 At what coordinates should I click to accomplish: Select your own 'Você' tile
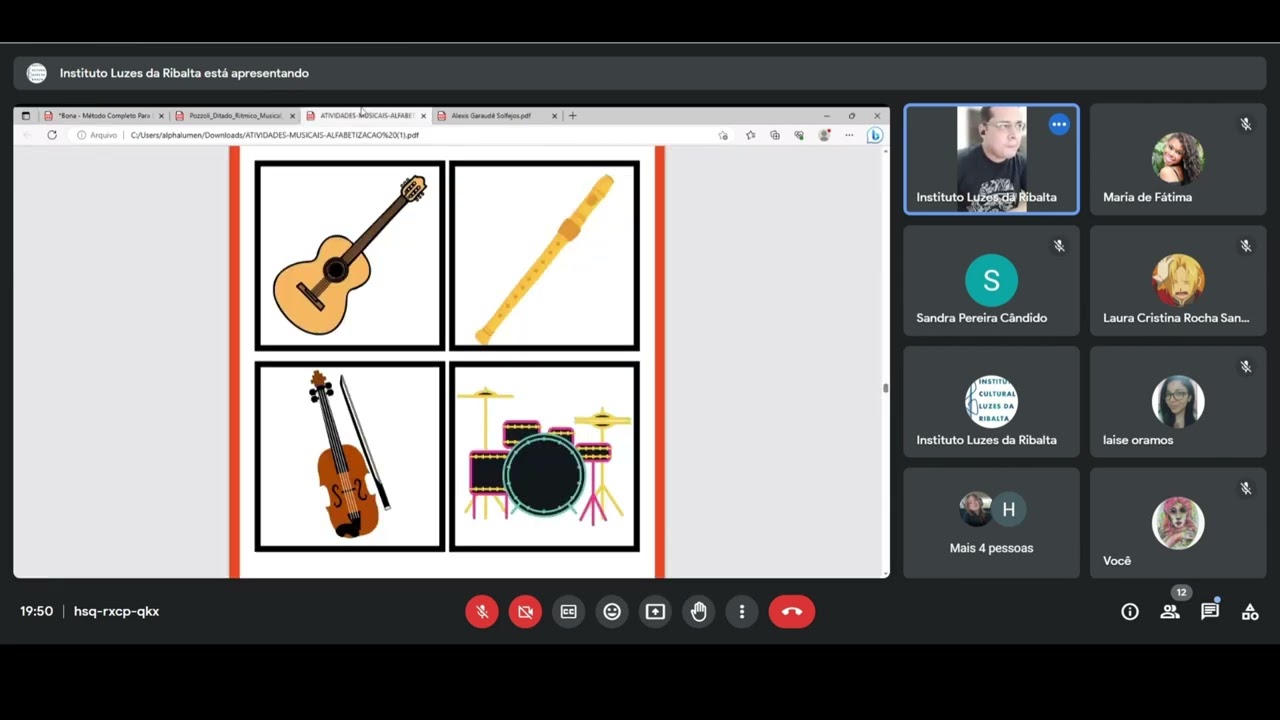1178,523
